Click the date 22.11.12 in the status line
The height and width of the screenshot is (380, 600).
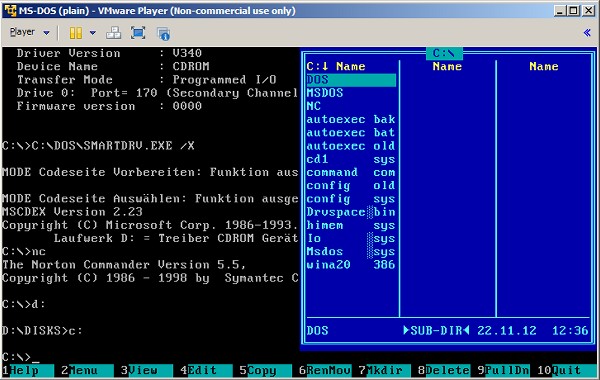coord(507,331)
